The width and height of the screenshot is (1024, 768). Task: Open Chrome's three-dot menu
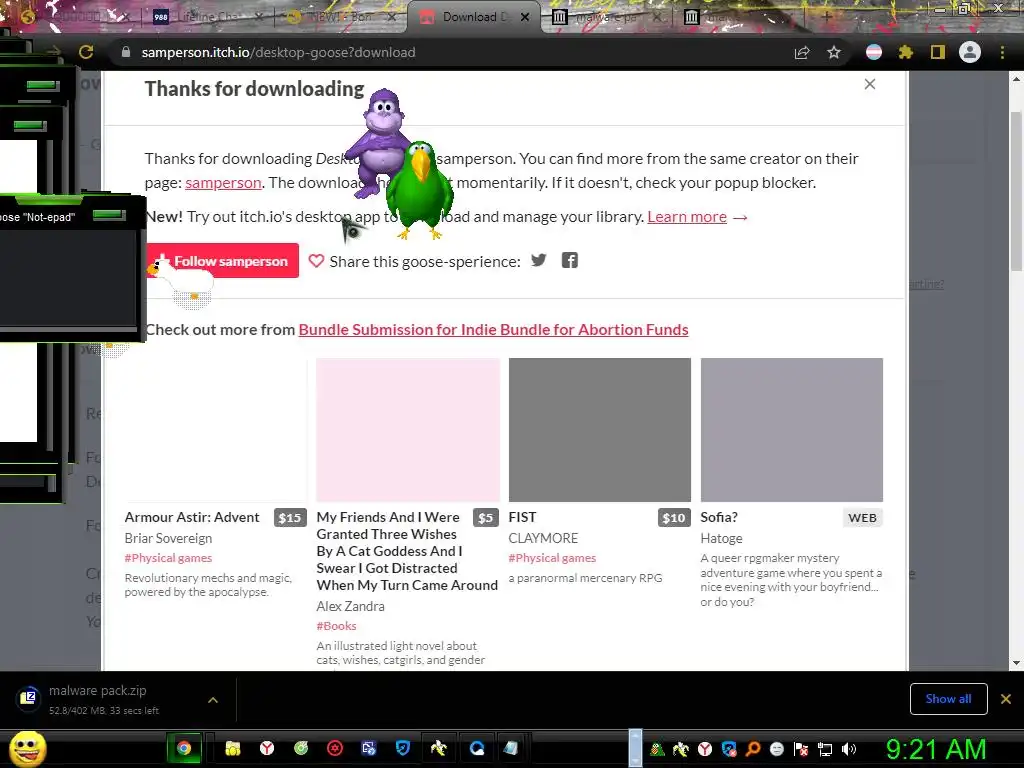(x=1002, y=52)
